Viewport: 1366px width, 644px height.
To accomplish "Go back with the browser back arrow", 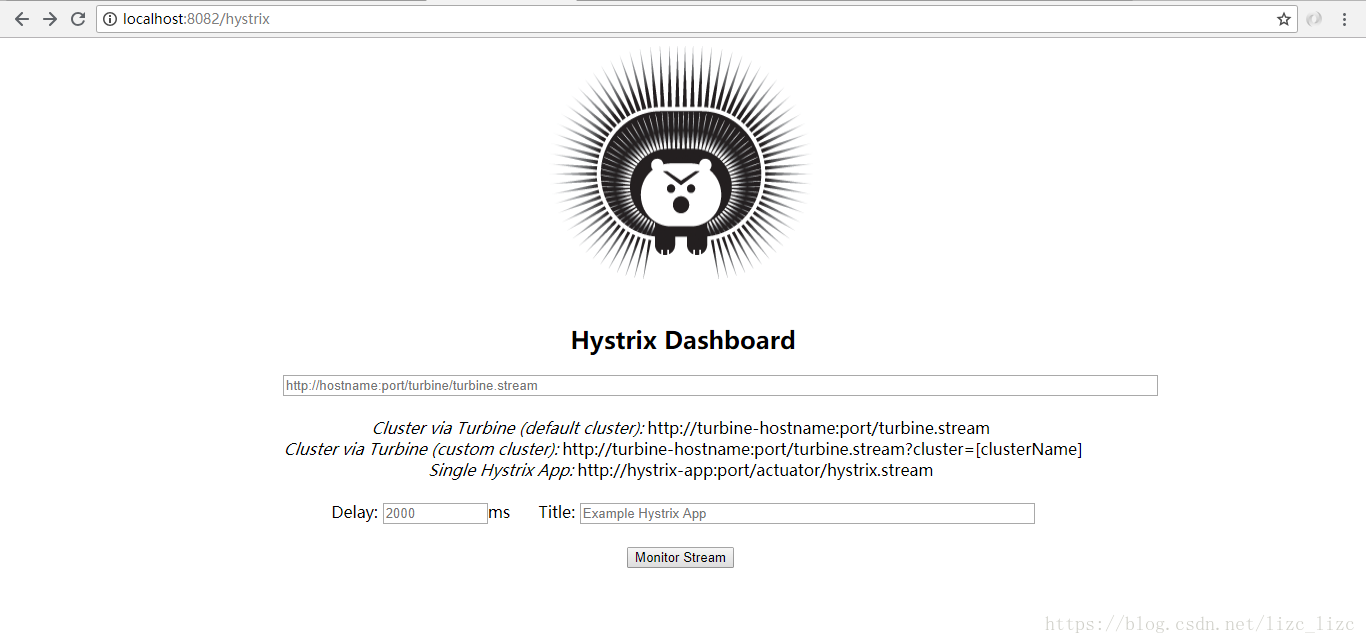I will pos(21,19).
